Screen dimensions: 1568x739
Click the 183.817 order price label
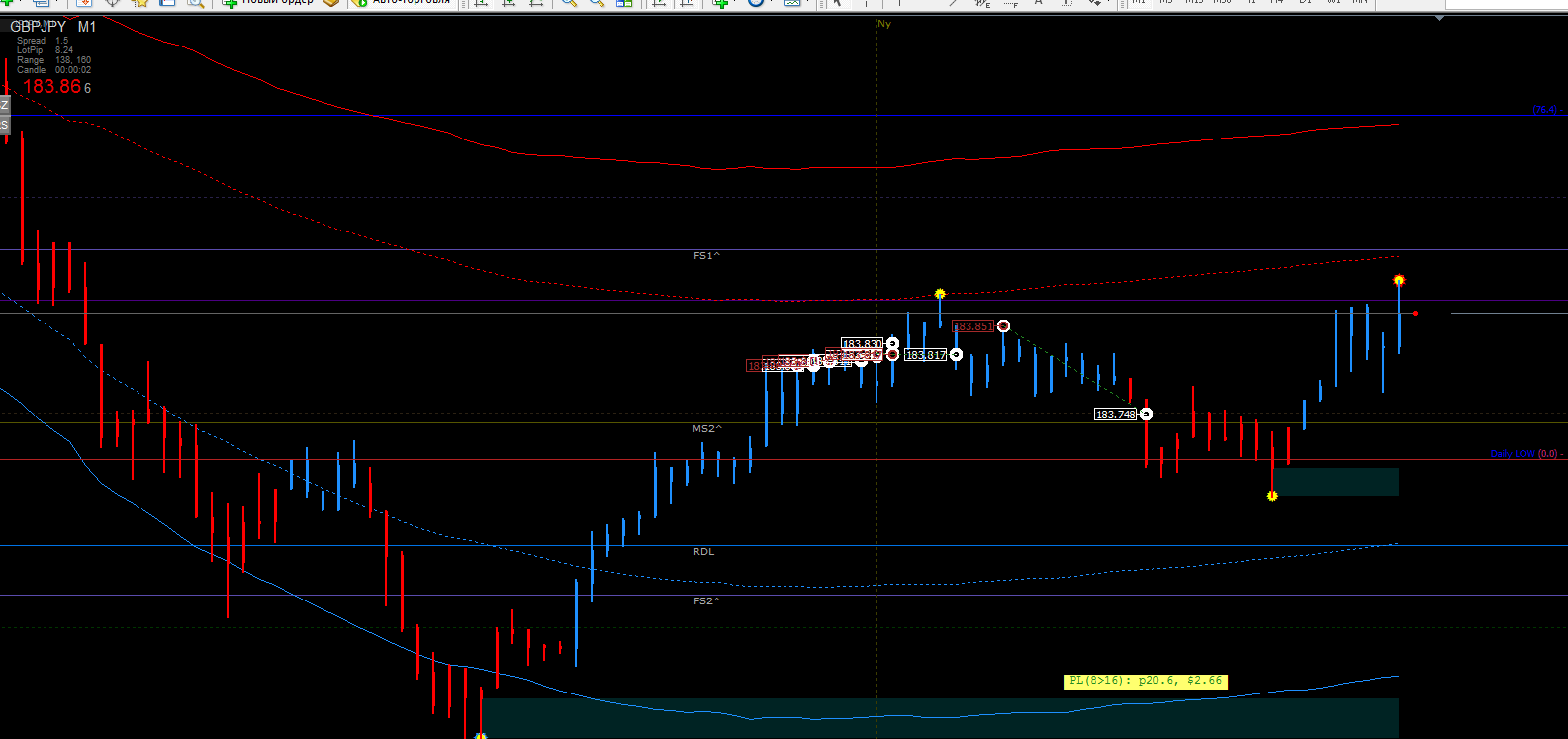tap(925, 355)
